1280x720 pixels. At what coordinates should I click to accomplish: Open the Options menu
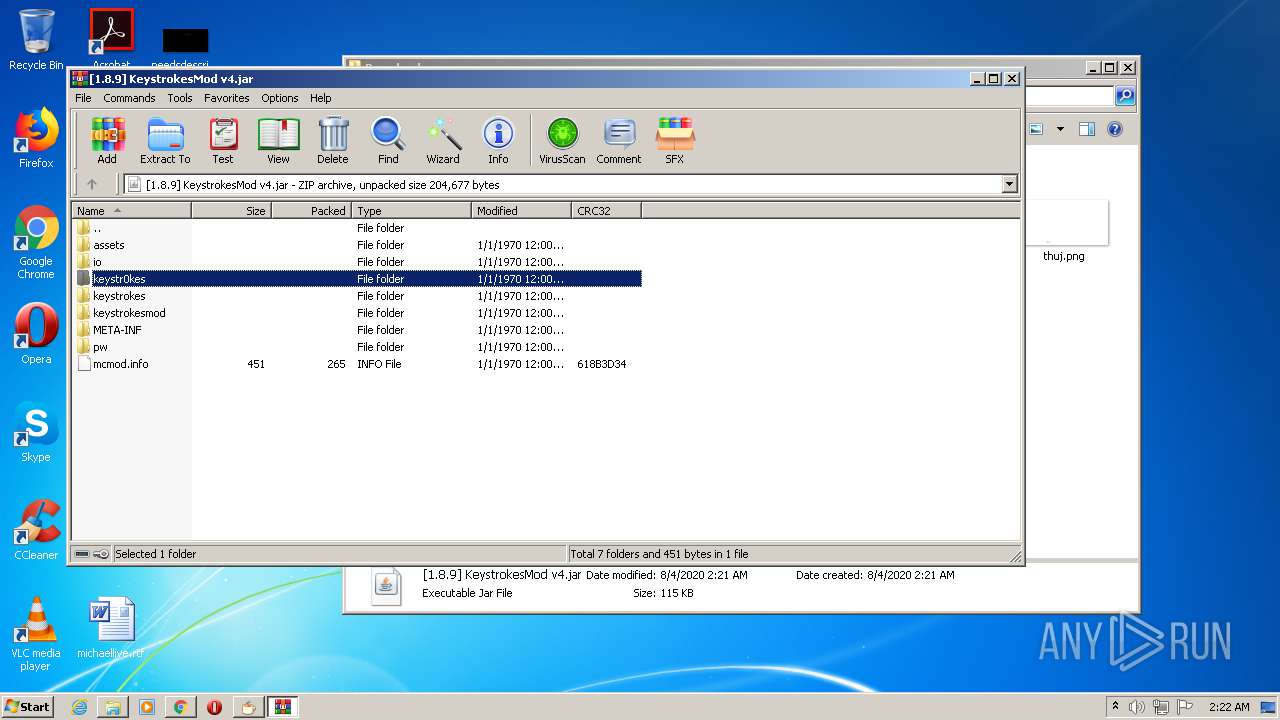[280, 98]
